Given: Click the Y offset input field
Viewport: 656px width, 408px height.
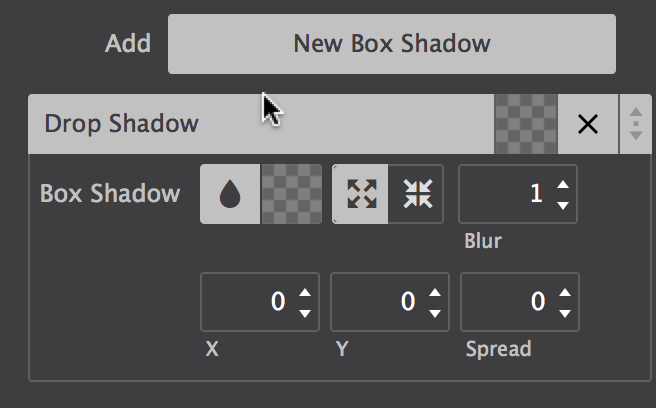Looking at the screenshot, I should (377, 301).
